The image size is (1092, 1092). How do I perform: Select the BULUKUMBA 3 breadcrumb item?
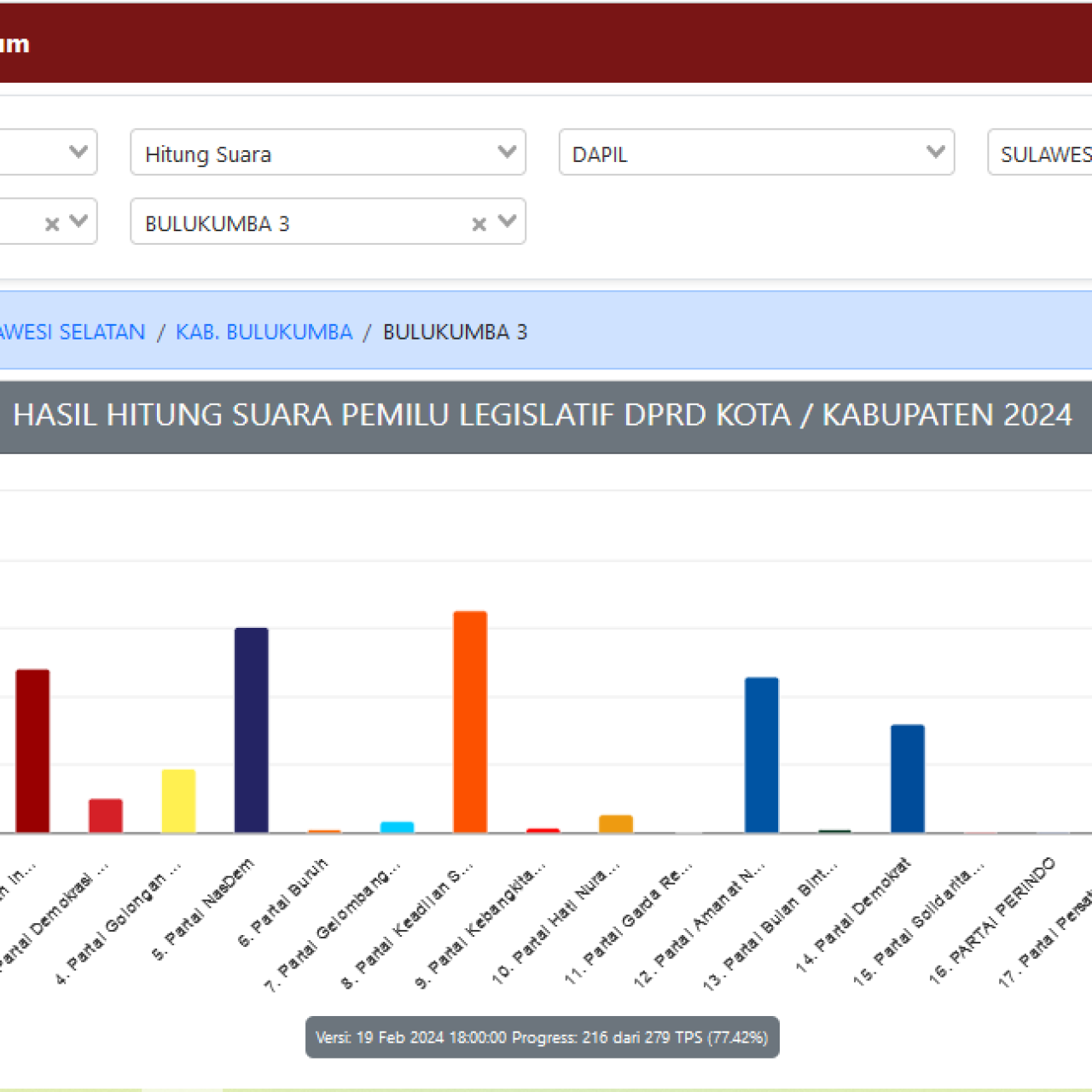point(455,332)
